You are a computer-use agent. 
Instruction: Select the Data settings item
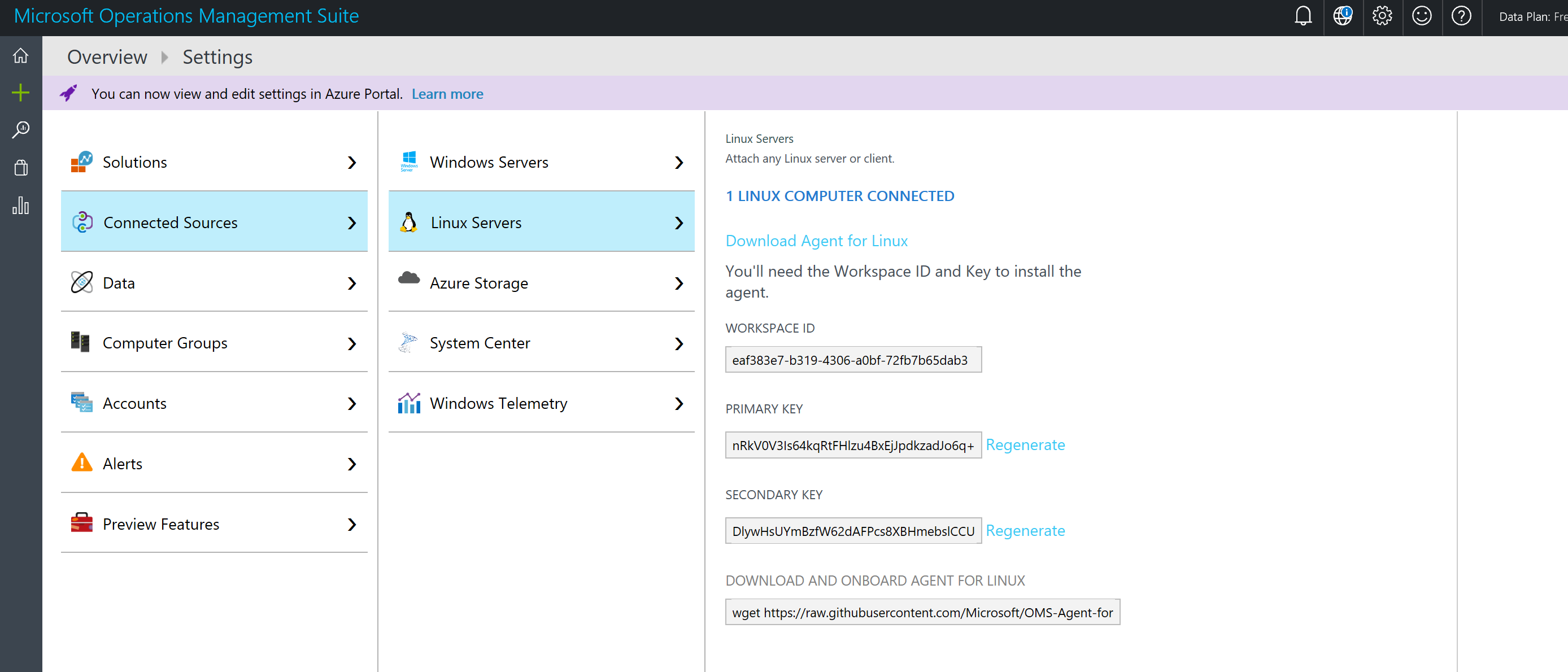(x=214, y=282)
